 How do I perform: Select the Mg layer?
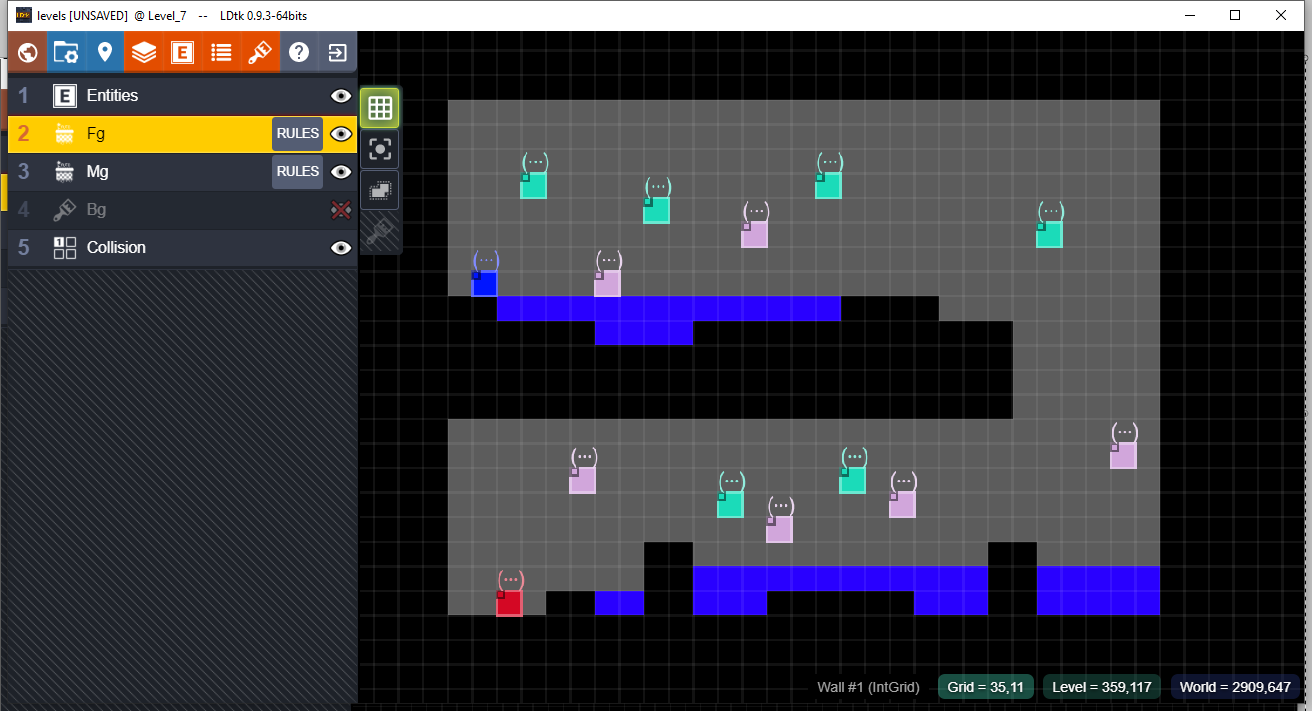coord(182,172)
